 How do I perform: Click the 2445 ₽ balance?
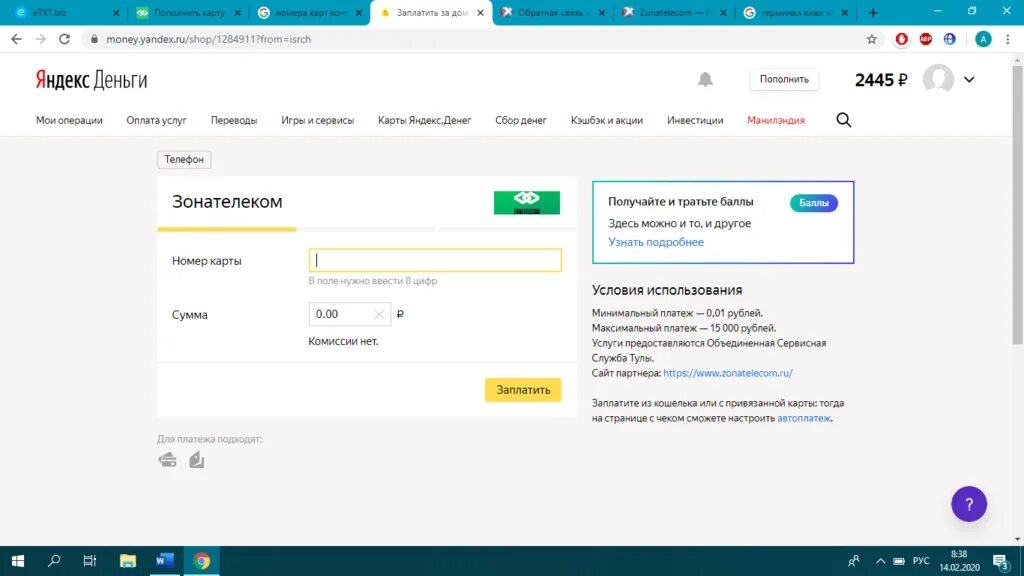[881, 80]
